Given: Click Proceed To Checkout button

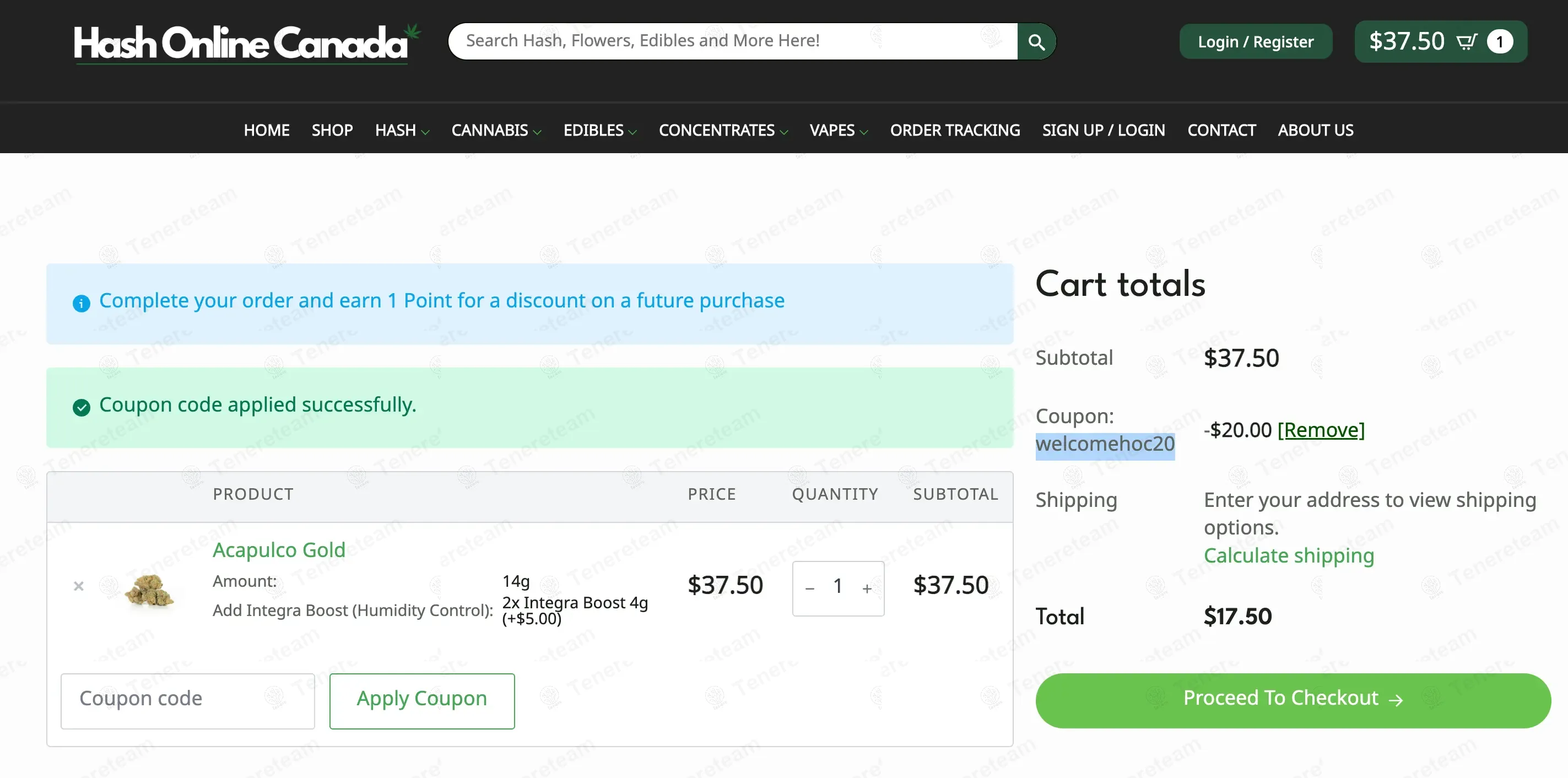Looking at the screenshot, I should click(1293, 700).
